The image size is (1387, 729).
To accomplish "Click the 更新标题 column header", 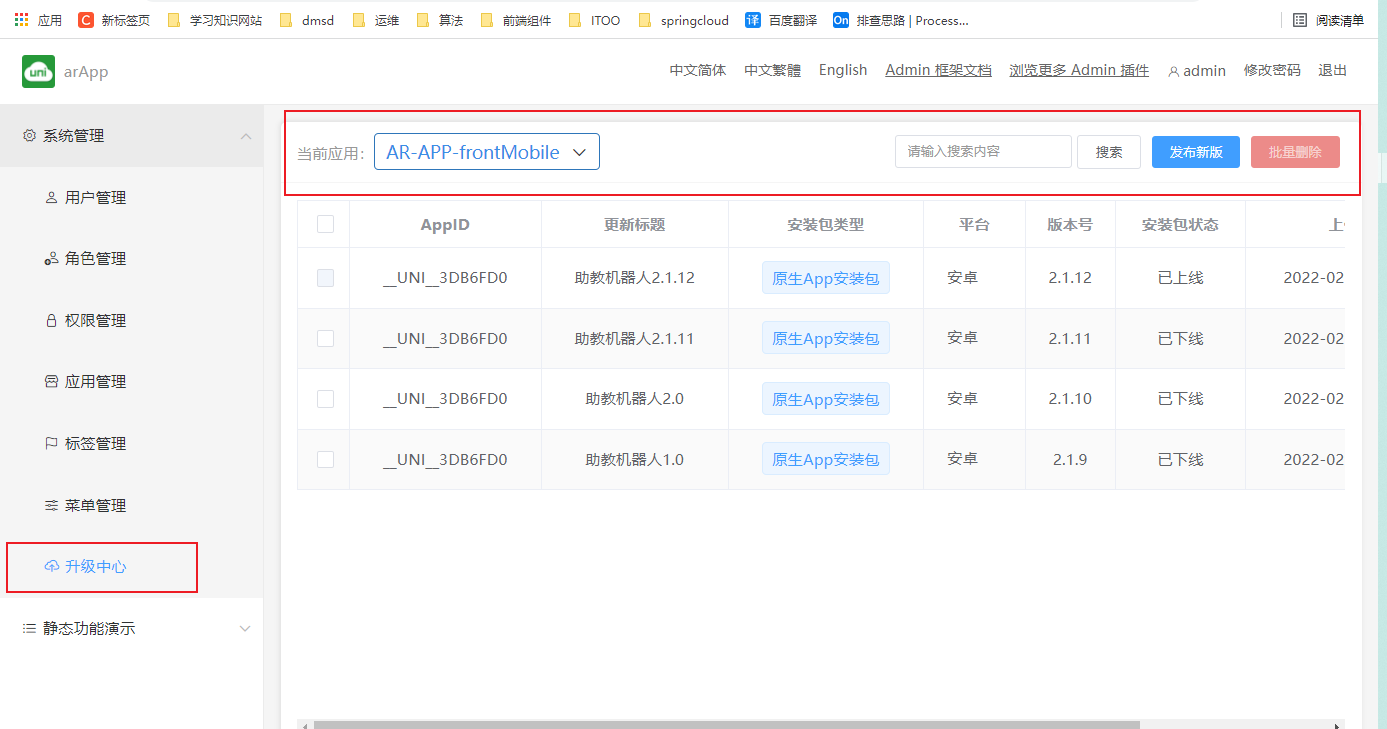I will click(635, 225).
